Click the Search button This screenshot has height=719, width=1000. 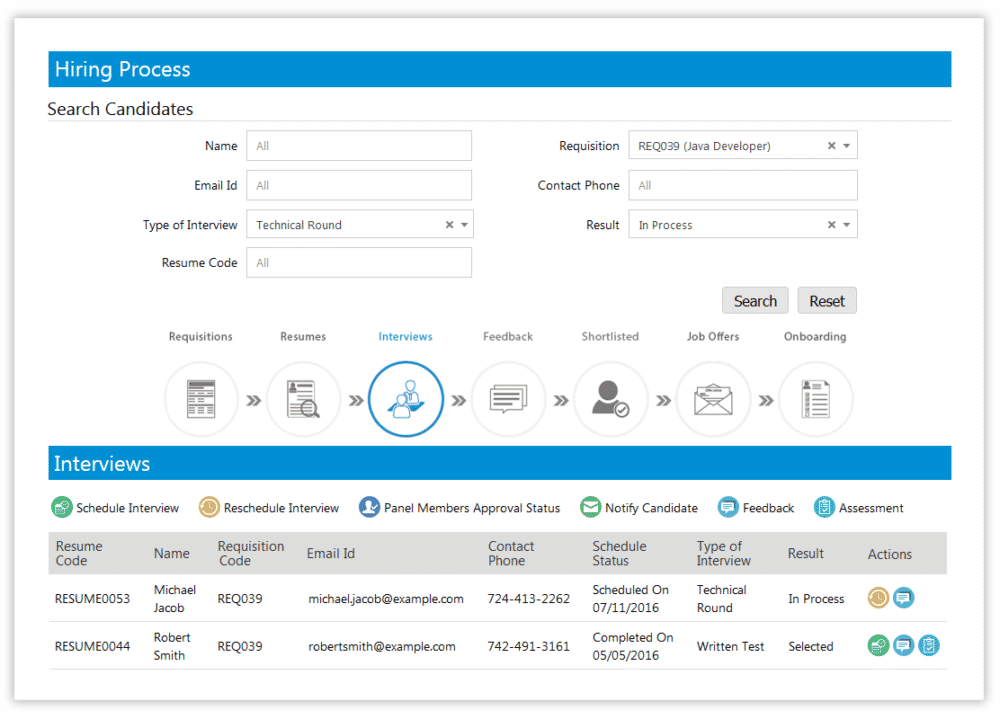pos(755,301)
